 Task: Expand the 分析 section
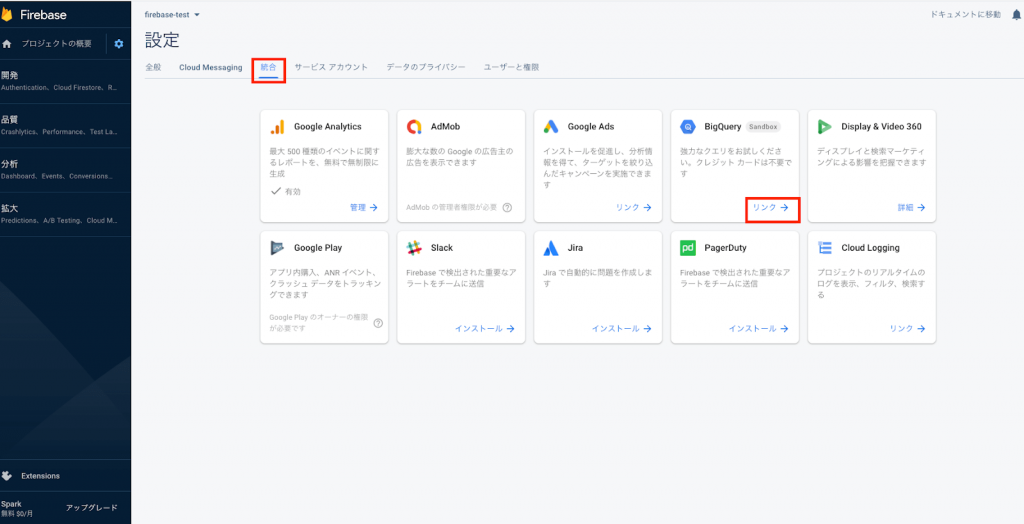(65, 170)
